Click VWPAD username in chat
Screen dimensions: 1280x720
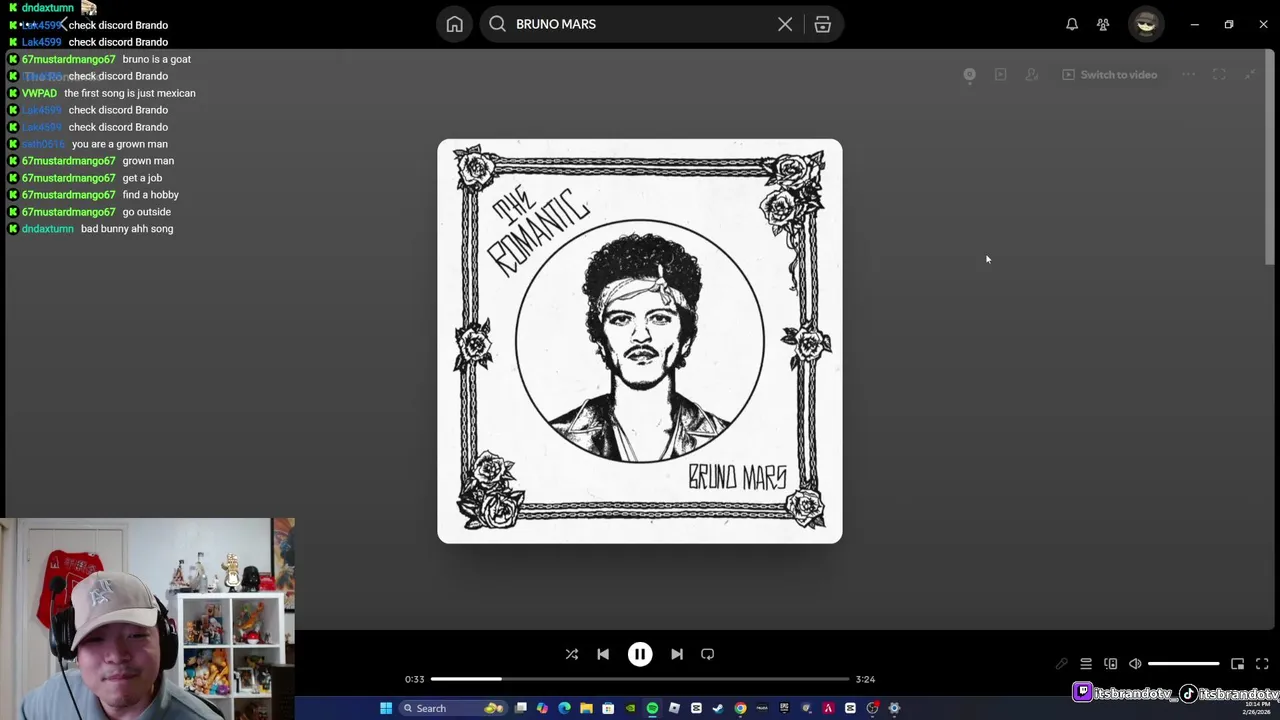40,93
